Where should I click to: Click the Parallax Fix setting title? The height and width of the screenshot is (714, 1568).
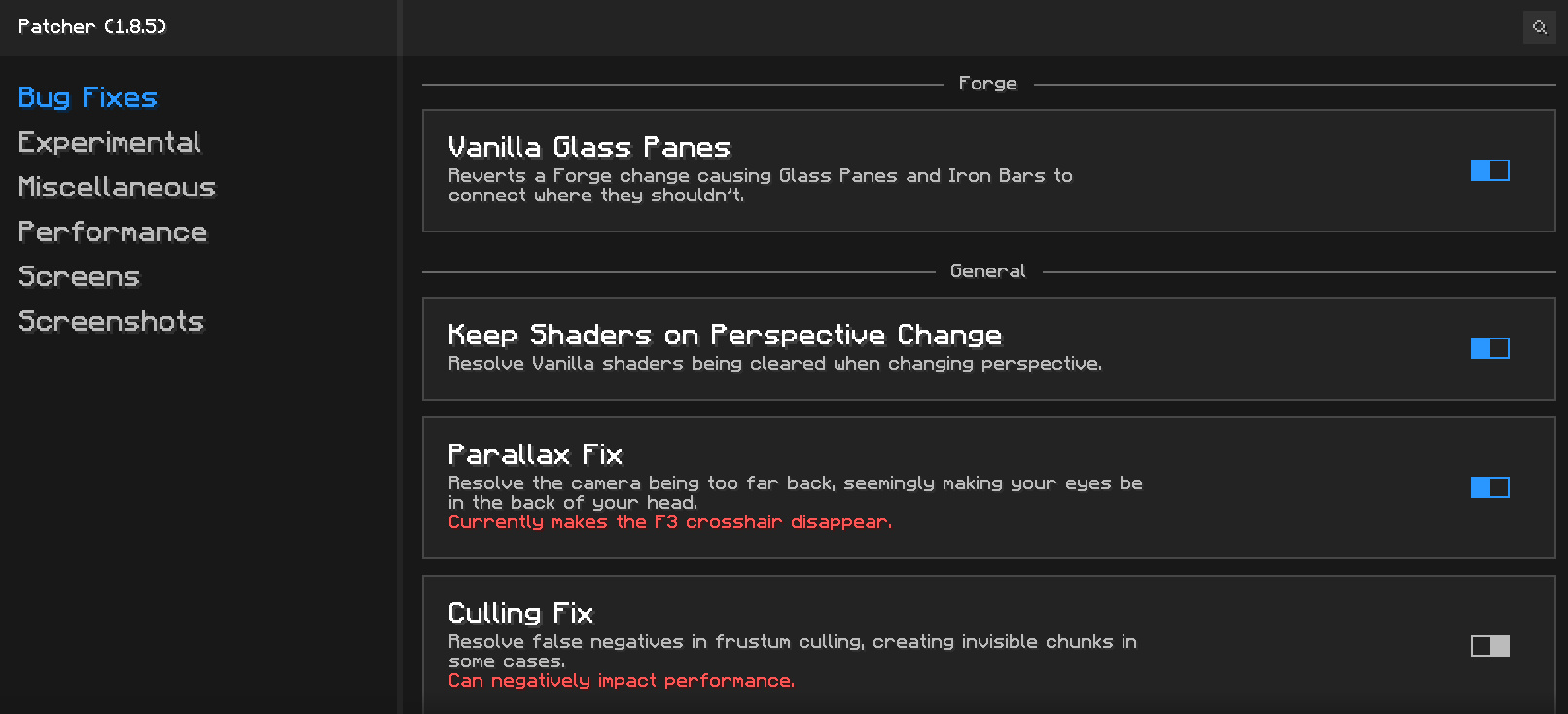pos(535,454)
